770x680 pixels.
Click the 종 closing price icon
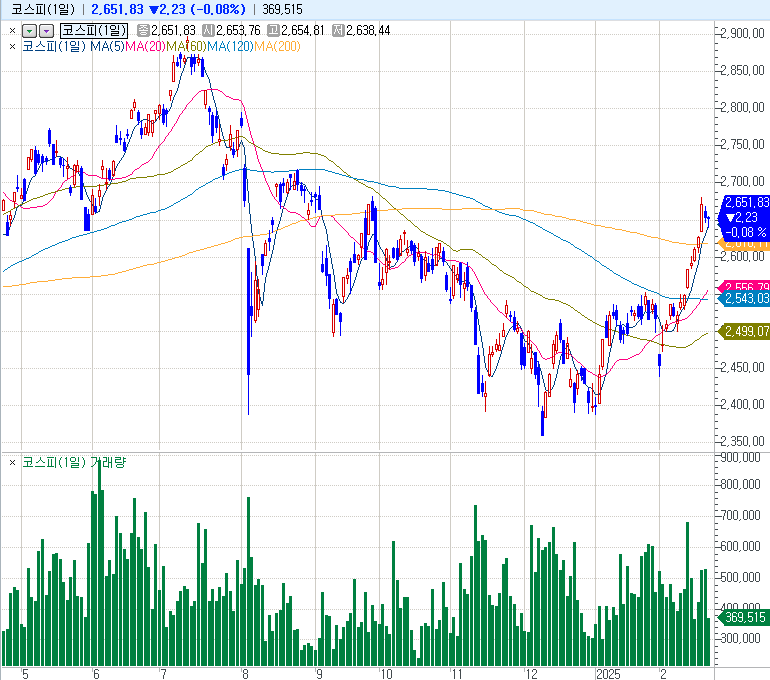(143, 30)
